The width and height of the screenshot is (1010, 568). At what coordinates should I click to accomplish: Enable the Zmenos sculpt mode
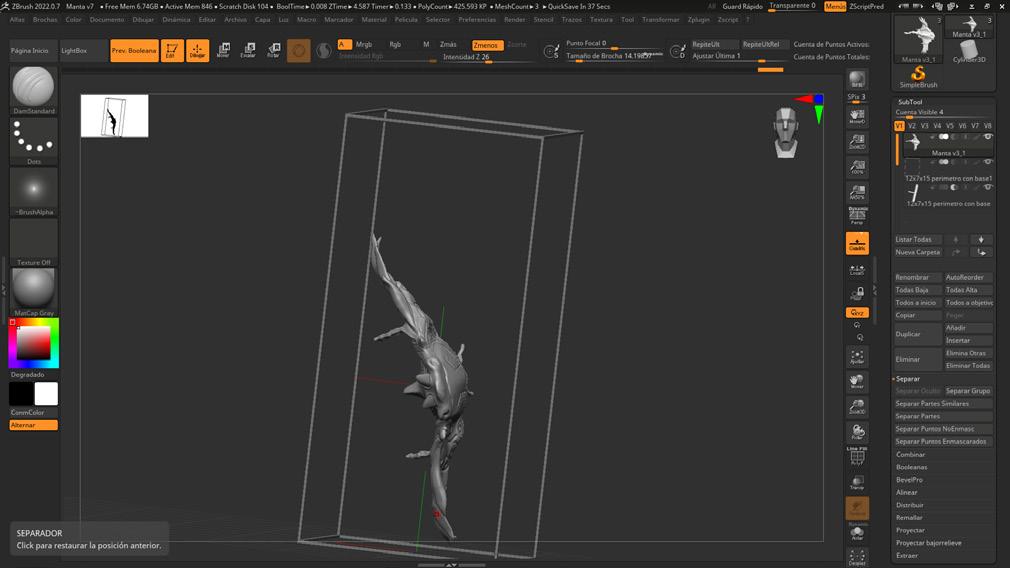click(x=487, y=44)
